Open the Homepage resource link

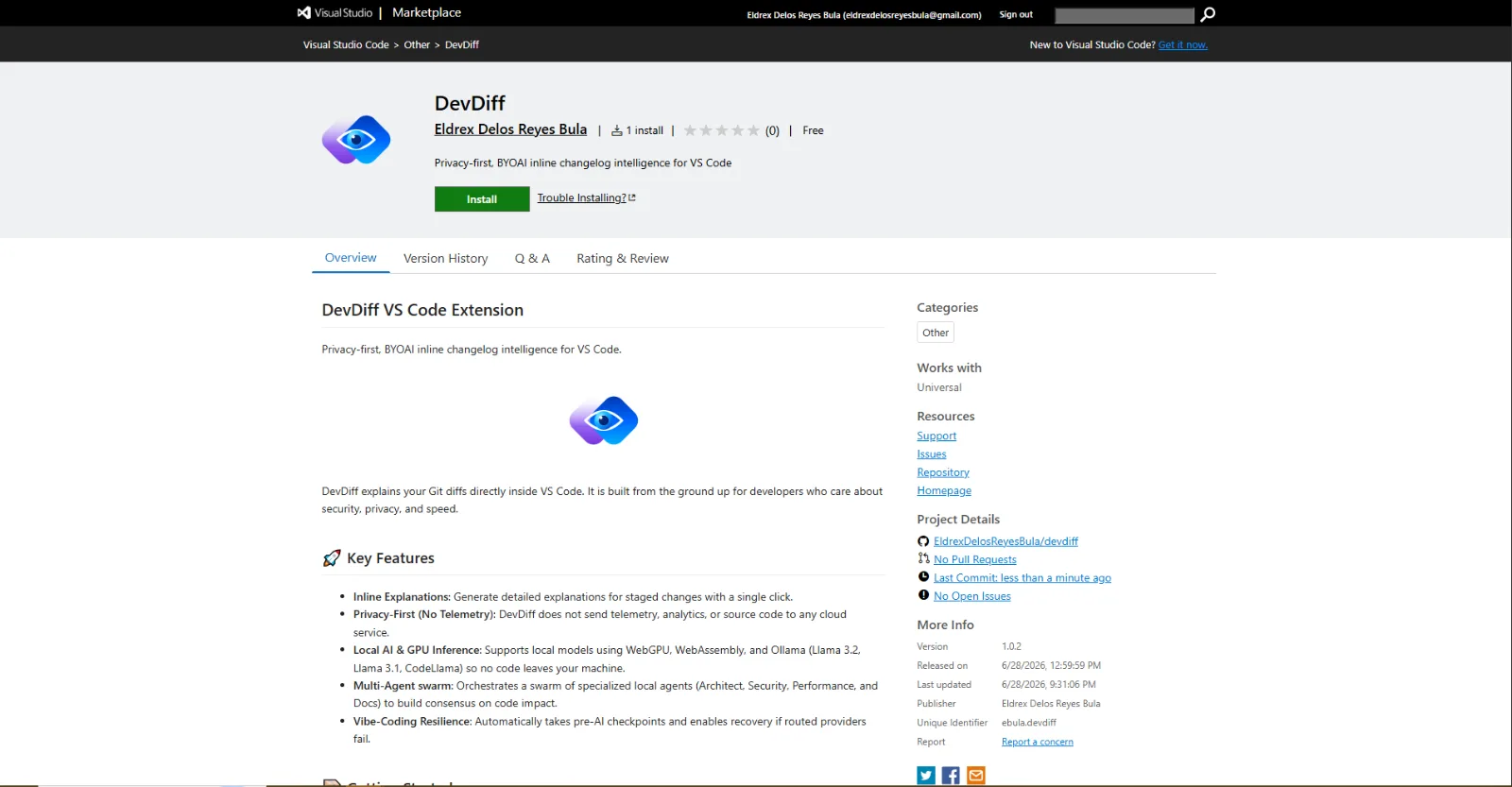click(x=944, y=490)
